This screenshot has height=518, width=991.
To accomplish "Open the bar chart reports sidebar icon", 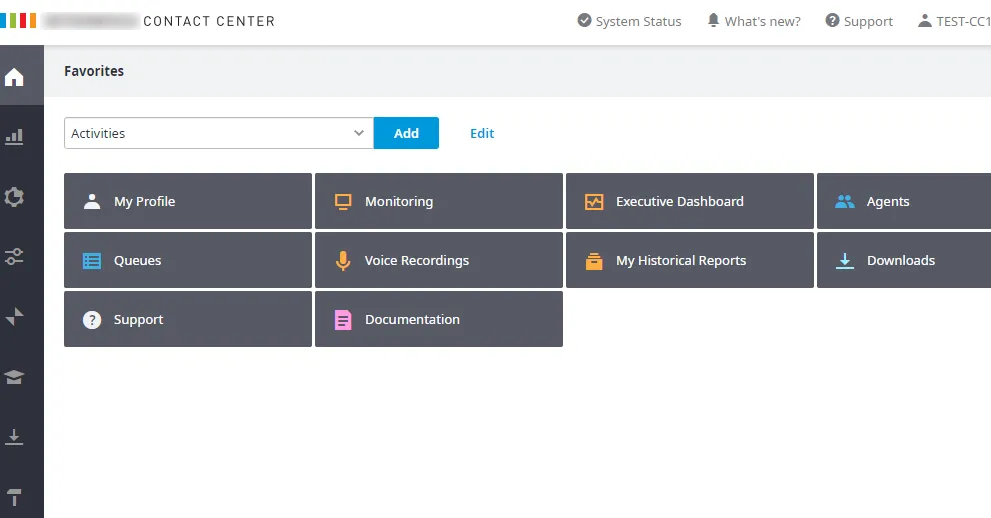I will pos(14,137).
